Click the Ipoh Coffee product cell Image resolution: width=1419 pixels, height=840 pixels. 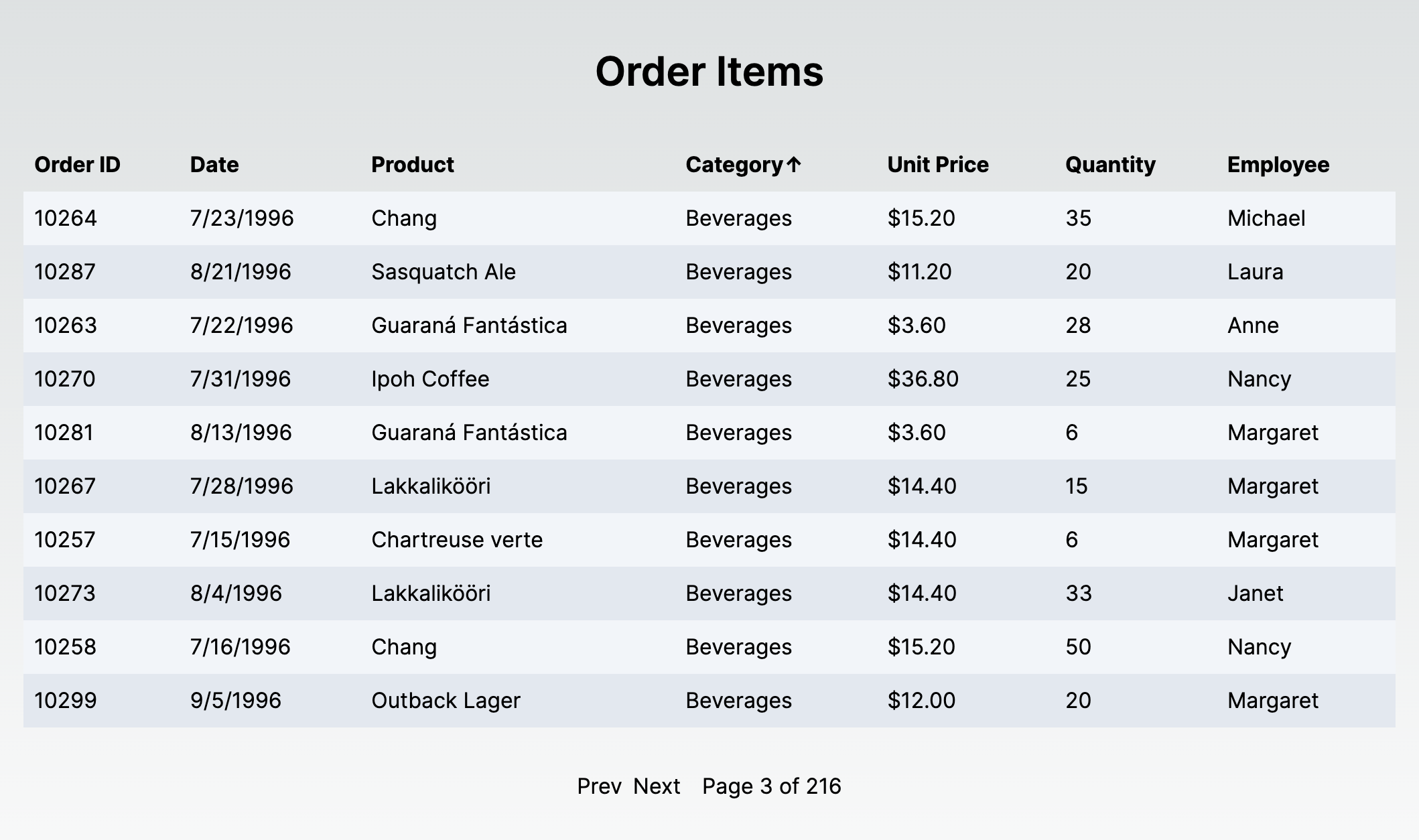pos(430,378)
